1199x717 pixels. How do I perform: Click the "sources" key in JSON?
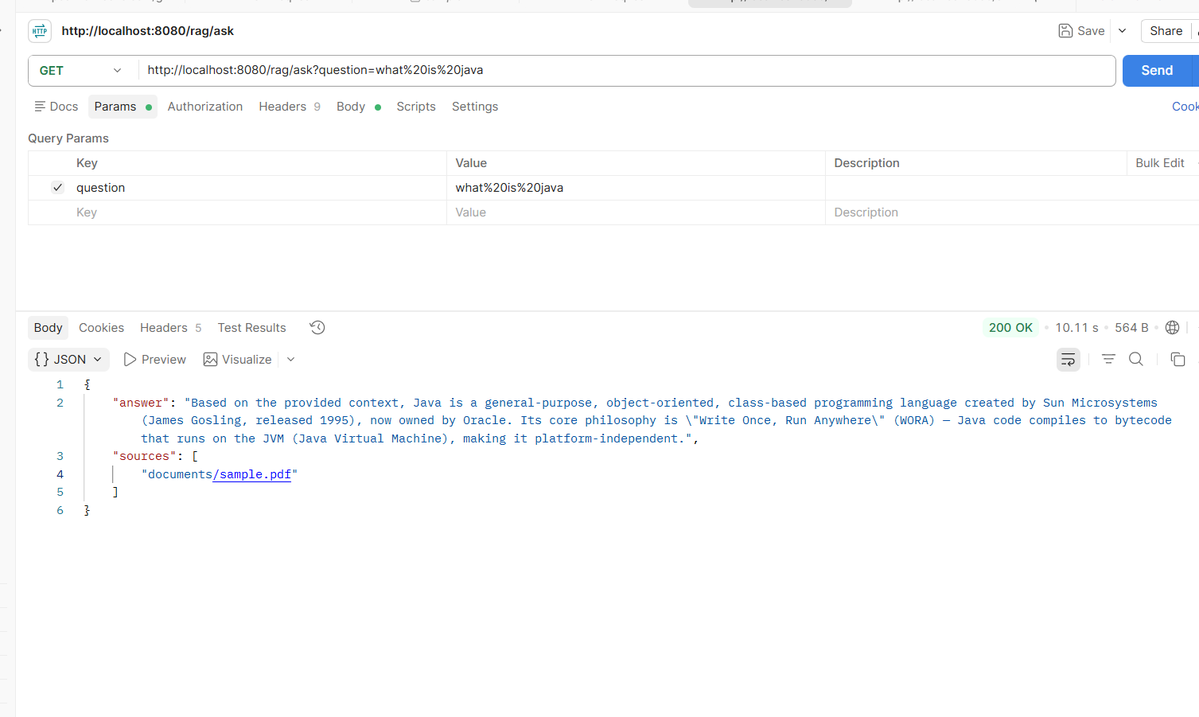pos(145,456)
